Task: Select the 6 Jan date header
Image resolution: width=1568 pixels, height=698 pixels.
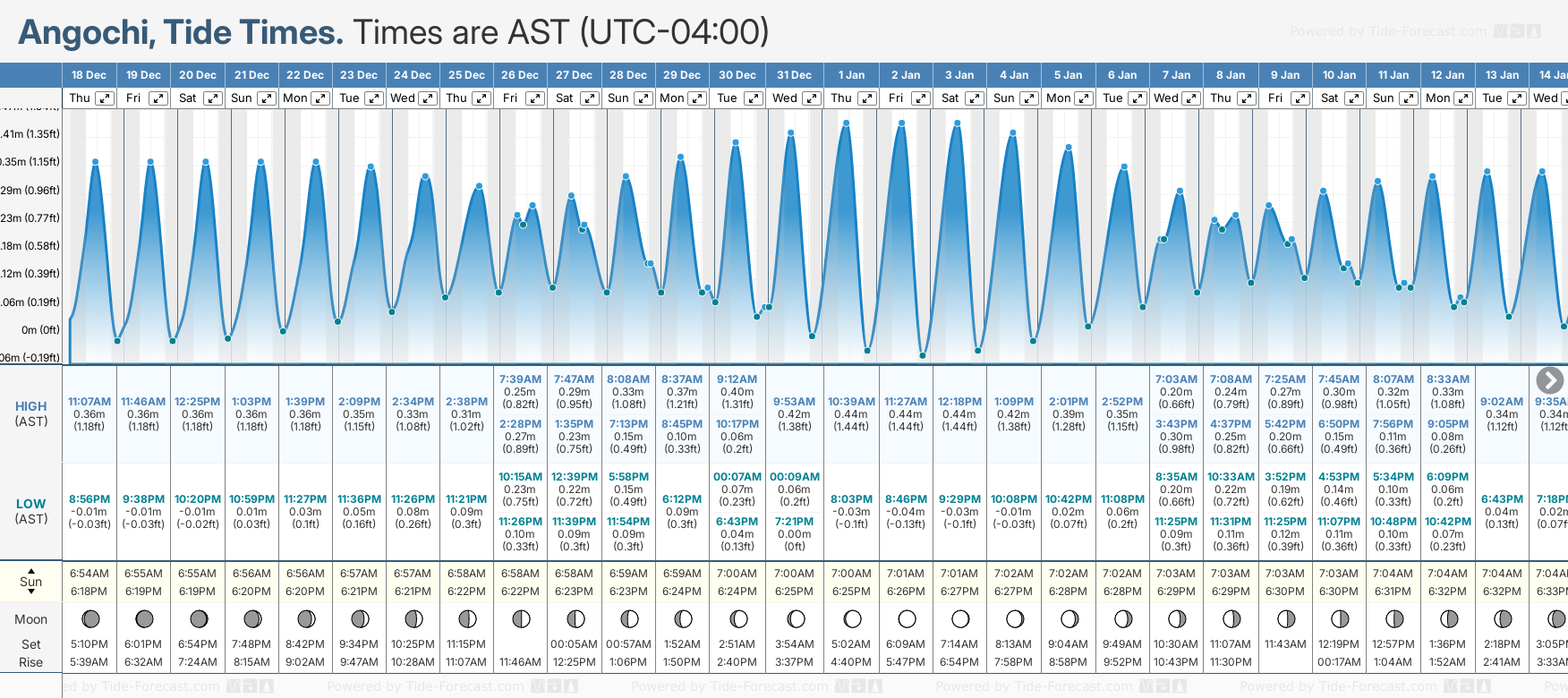Action: 1122,75
